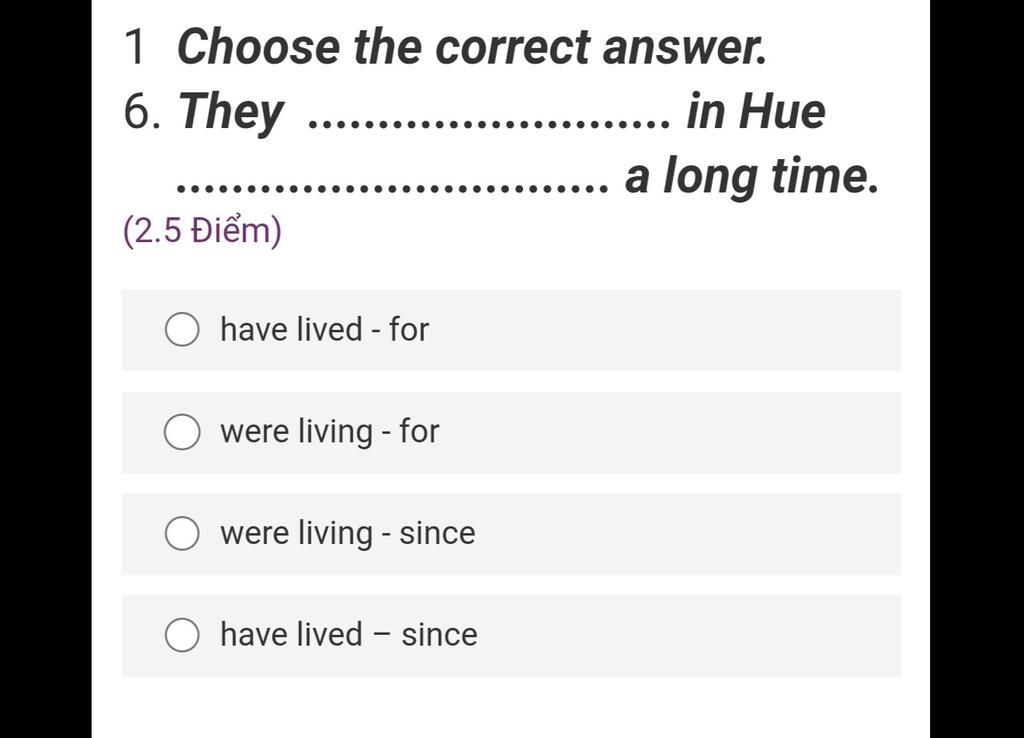Click the 'in Hue' text

755,111
